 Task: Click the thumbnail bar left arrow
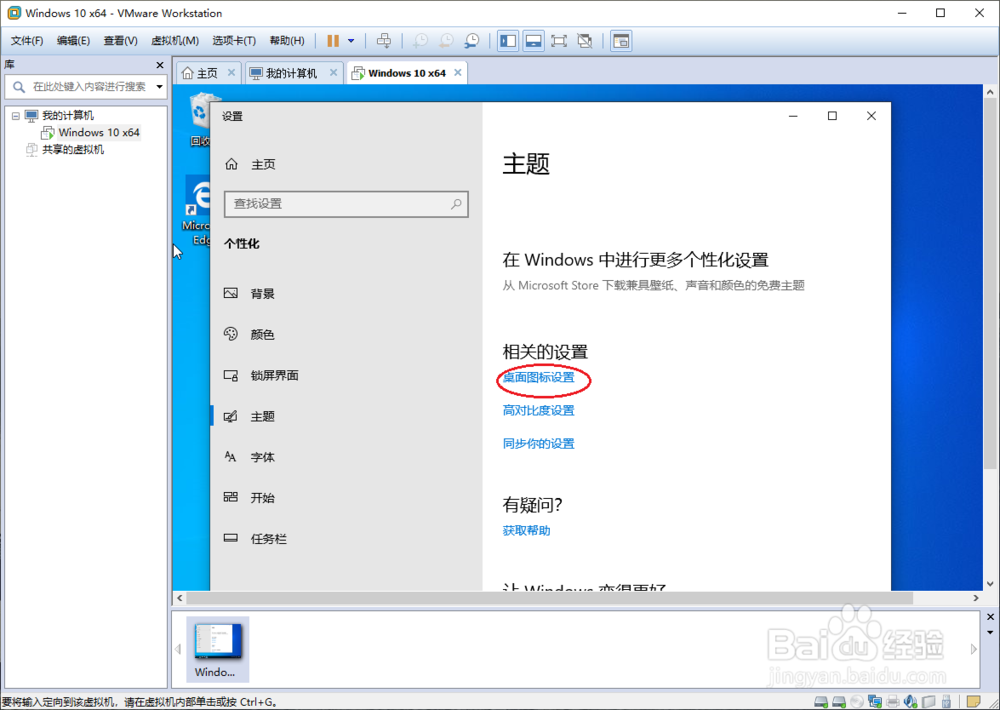(x=178, y=649)
